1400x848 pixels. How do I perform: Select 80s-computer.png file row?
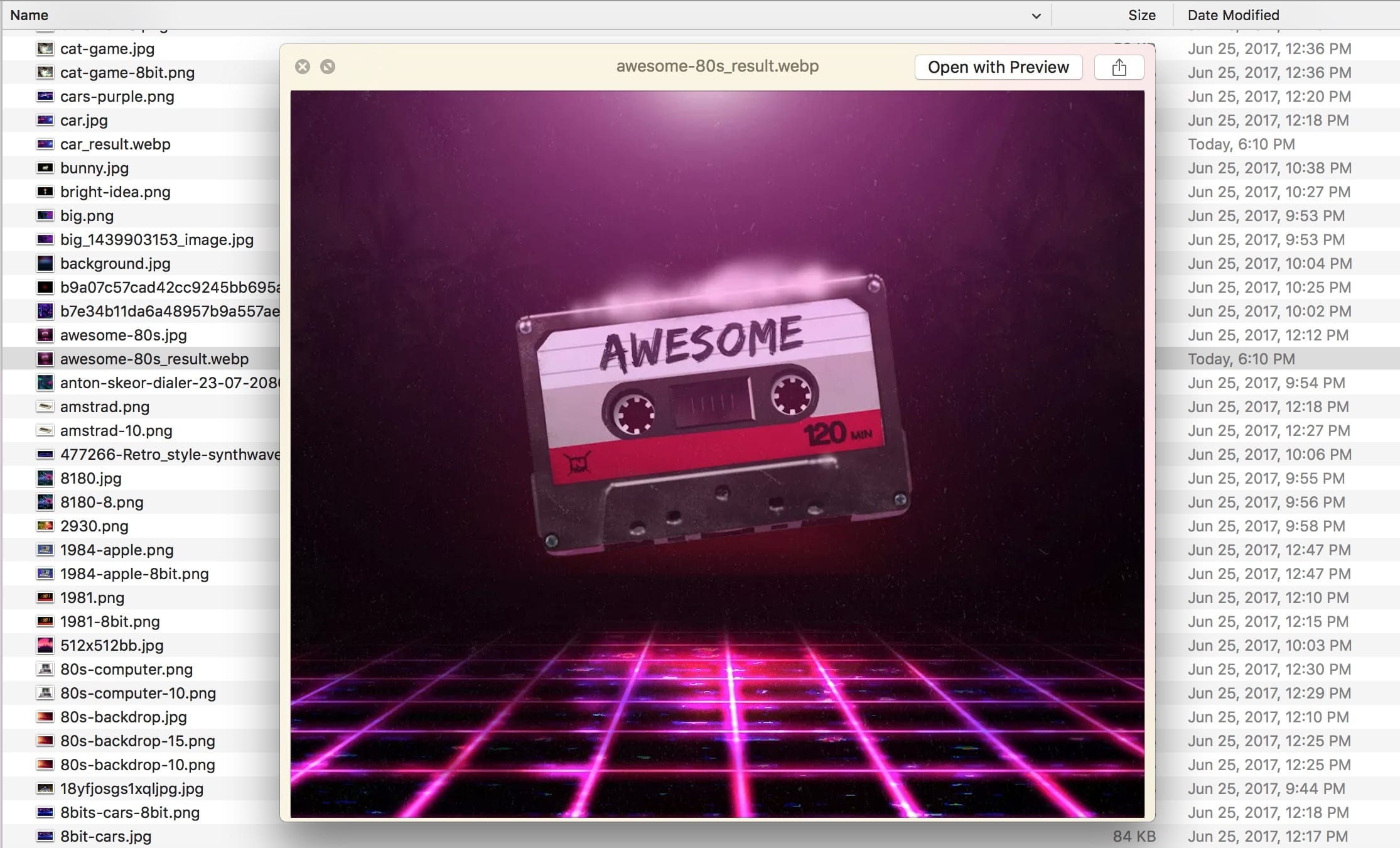pyautogui.click(x=126, y=669)
